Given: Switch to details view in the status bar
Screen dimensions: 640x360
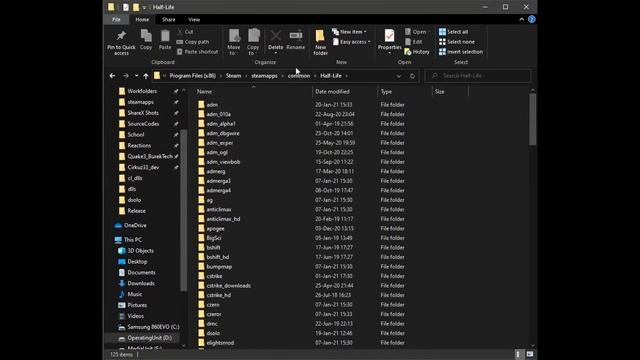Looking at the screenshot, I should 518,354.
